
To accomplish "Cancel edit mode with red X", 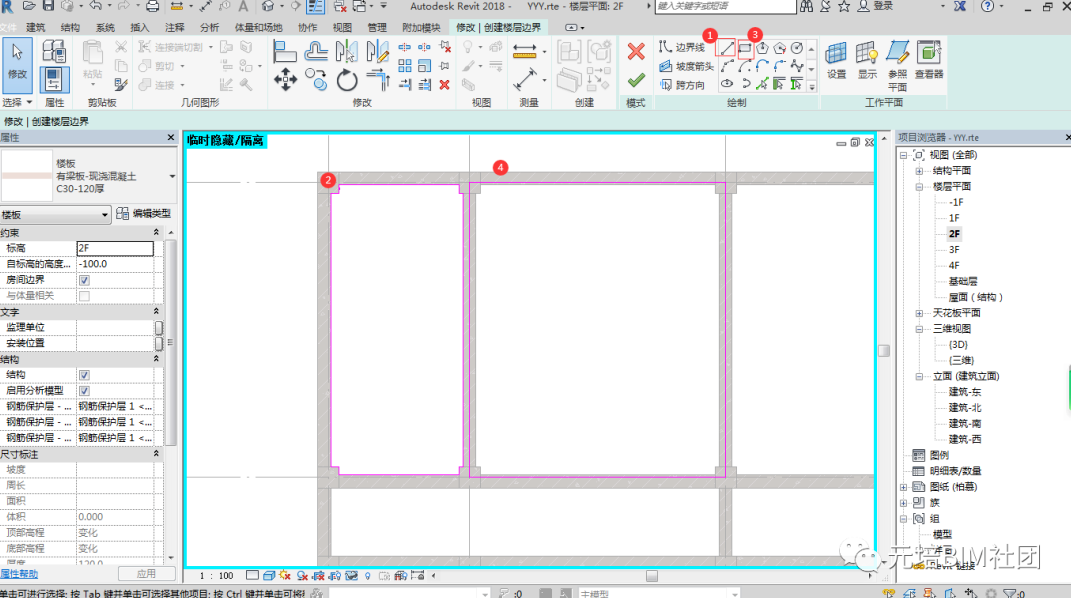I will pos(635,51).
